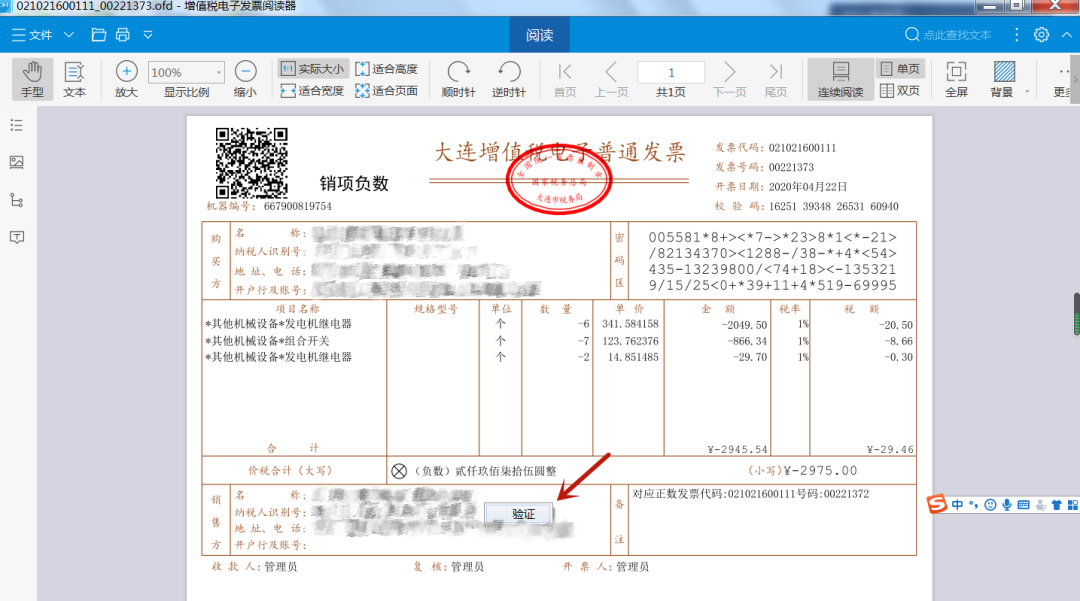Click the print icon in title bar
The width and height of the screenshot is (1080, 601).
tap(123, 35)
